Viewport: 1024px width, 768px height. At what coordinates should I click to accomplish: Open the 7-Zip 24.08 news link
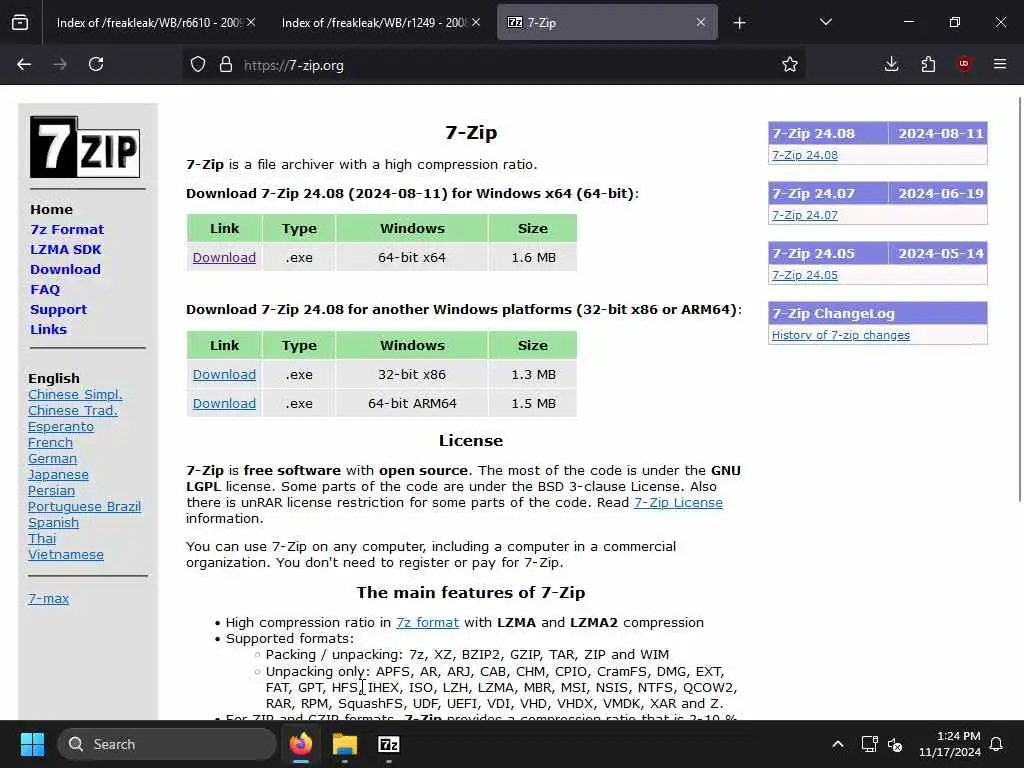[805, 155]
